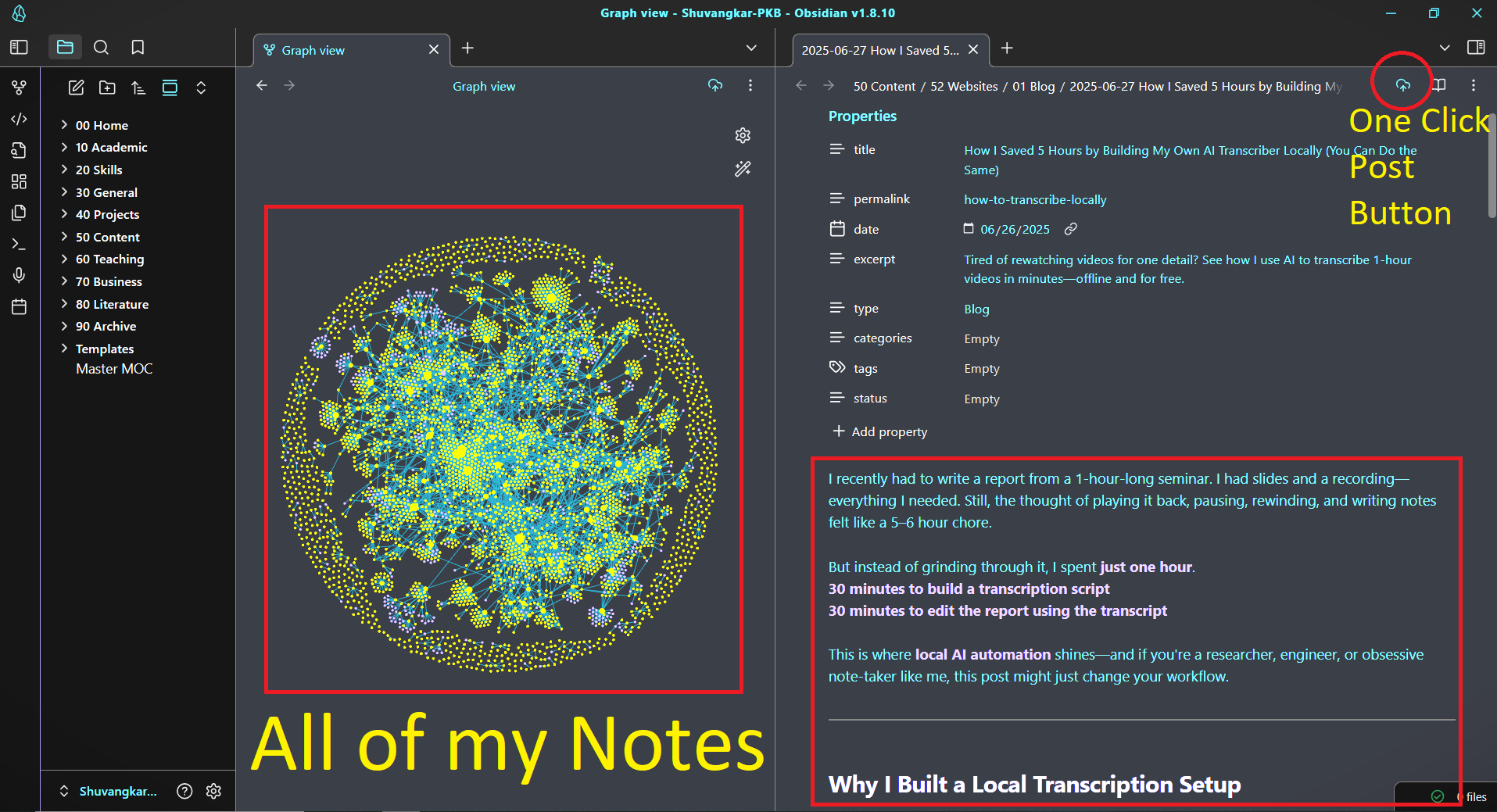
Task: Click the Blog type property value
Action: point(976,309)
